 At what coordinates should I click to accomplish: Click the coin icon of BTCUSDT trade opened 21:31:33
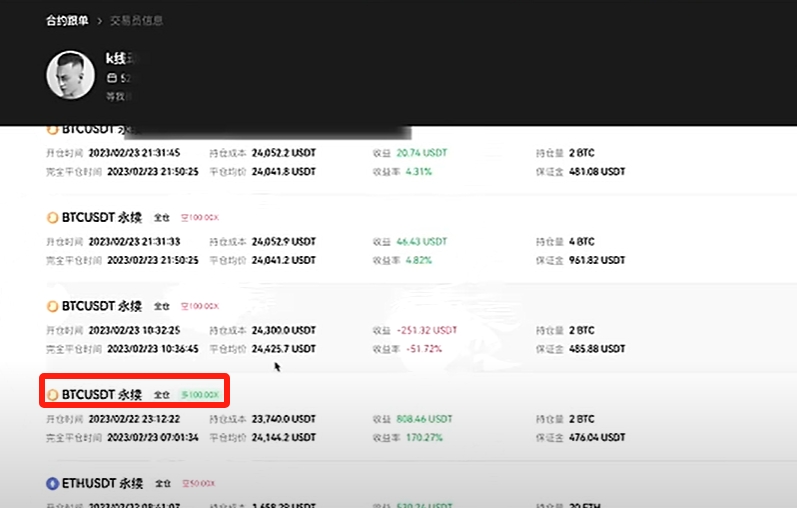52,218
